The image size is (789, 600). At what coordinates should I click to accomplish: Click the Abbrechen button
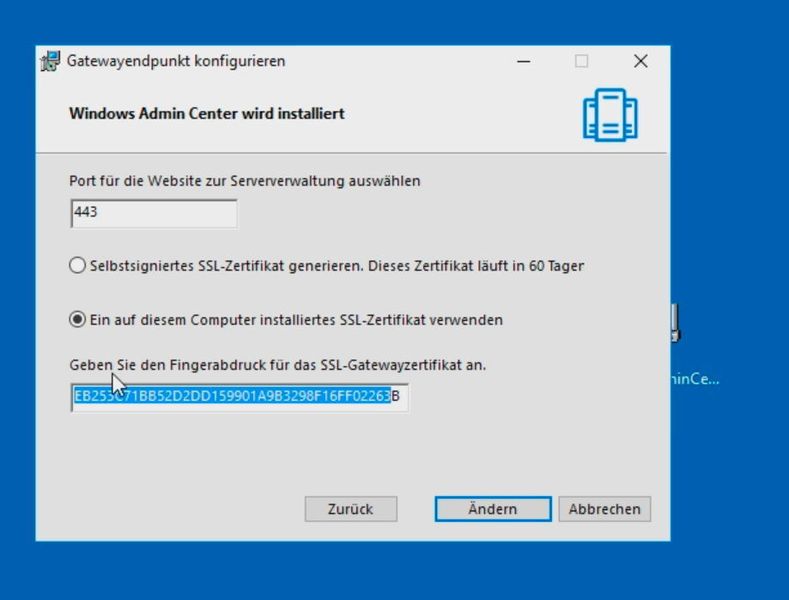point(604,509)
